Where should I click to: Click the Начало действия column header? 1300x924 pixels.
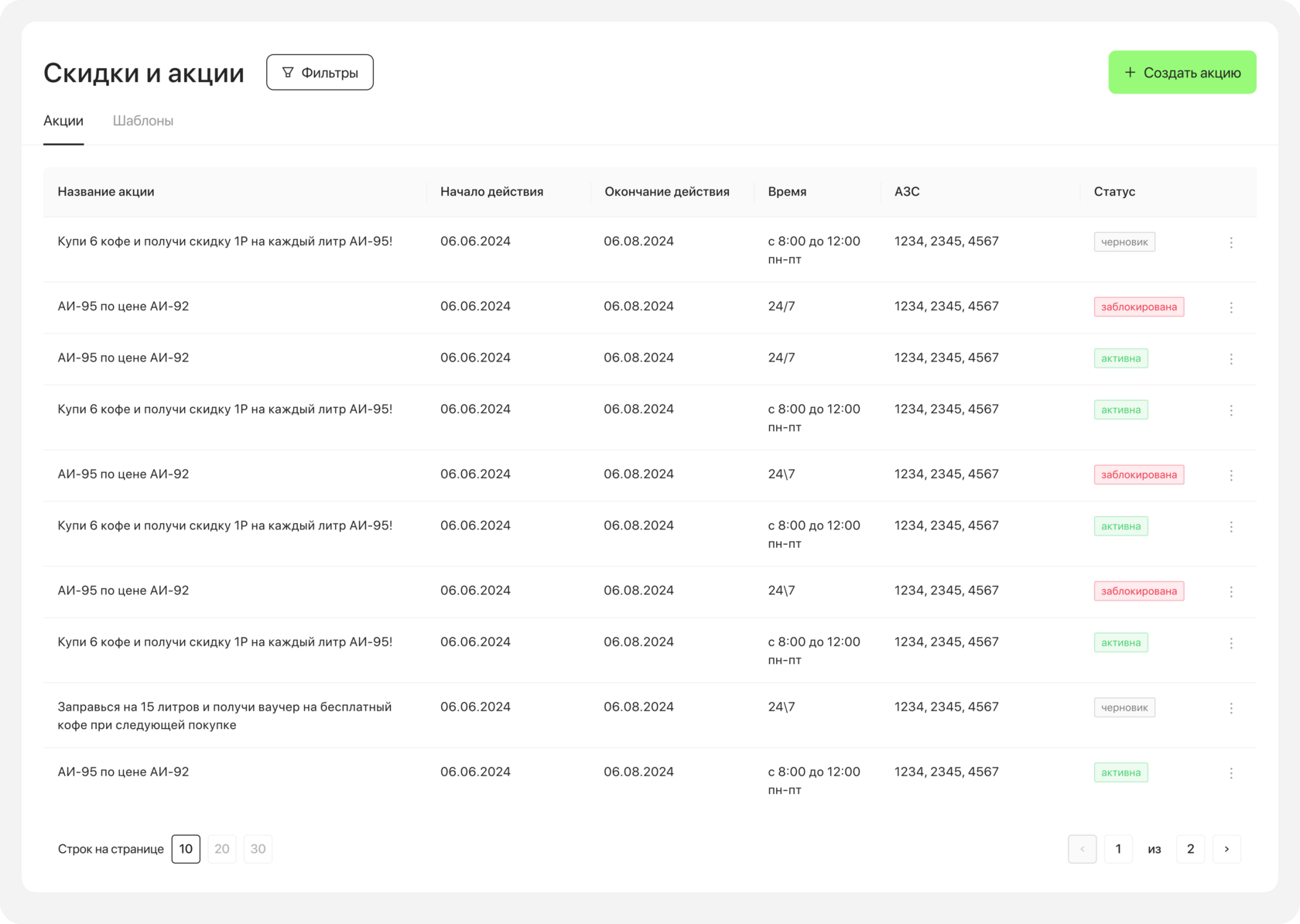pyautogui.click(x=491, y=192)
